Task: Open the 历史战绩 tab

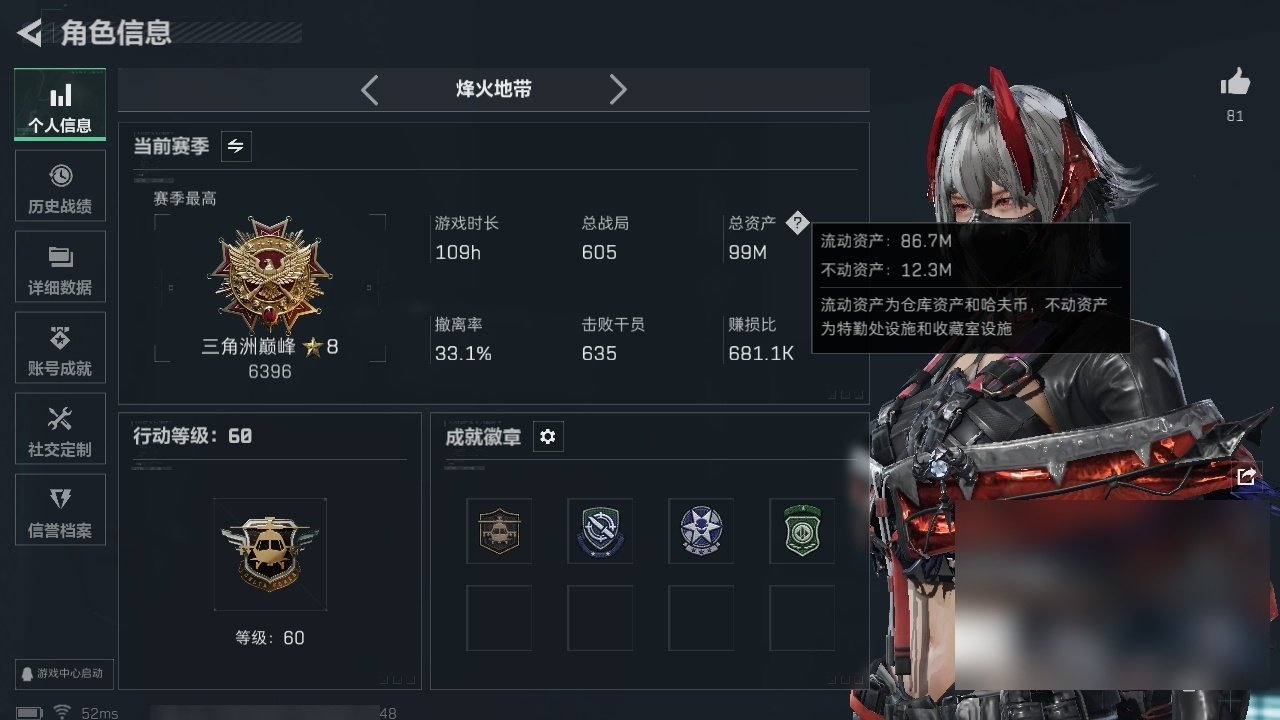Action: point(60,186)
